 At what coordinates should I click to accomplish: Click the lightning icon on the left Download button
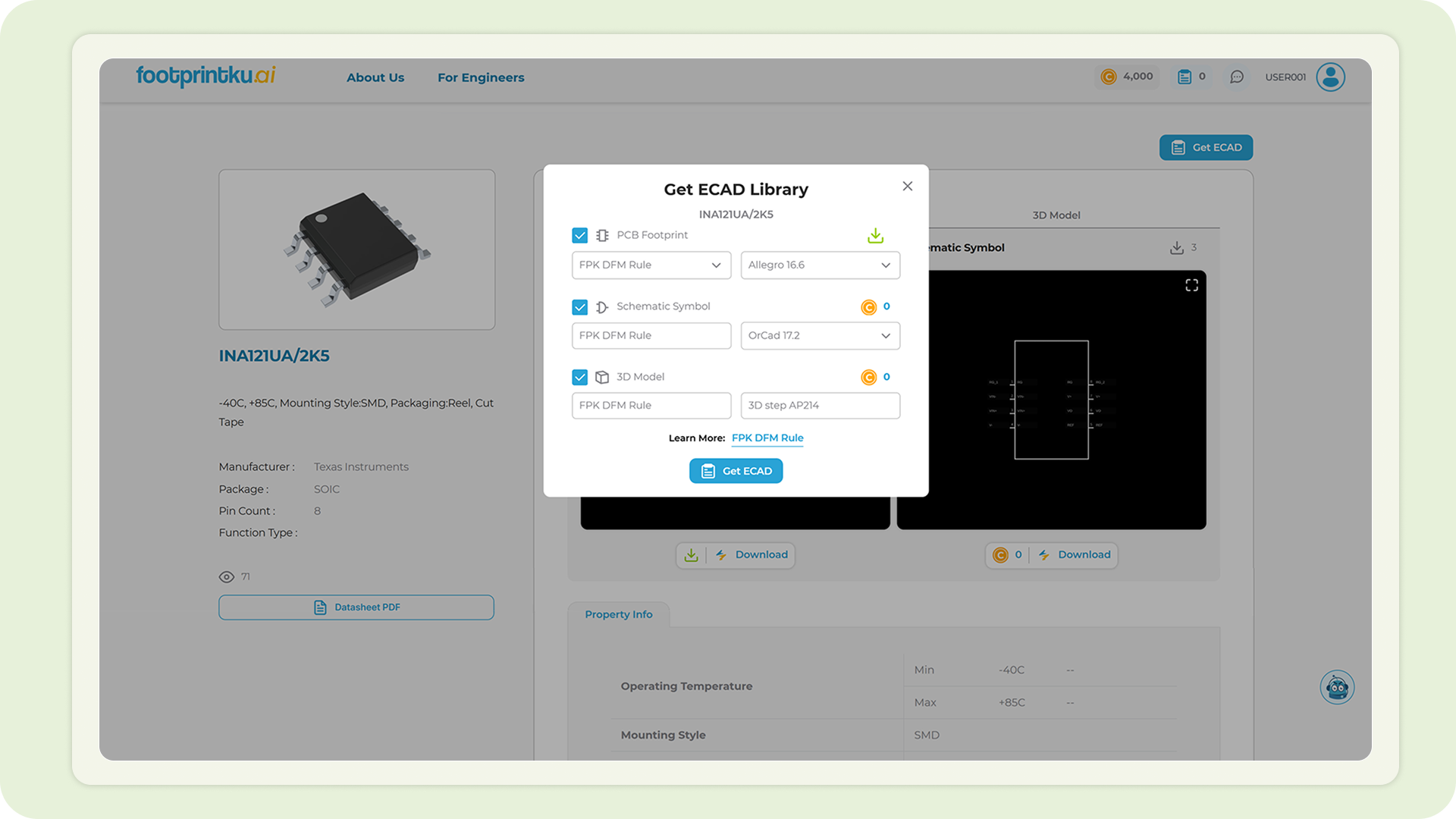721,555
